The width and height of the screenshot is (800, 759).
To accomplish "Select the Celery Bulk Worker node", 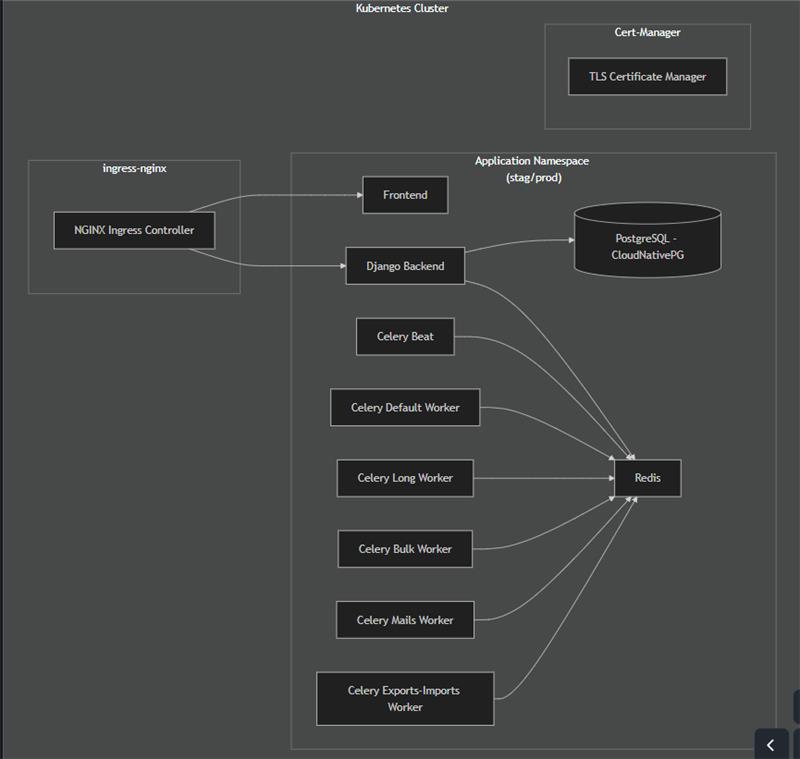I will [x=405, y=549].
